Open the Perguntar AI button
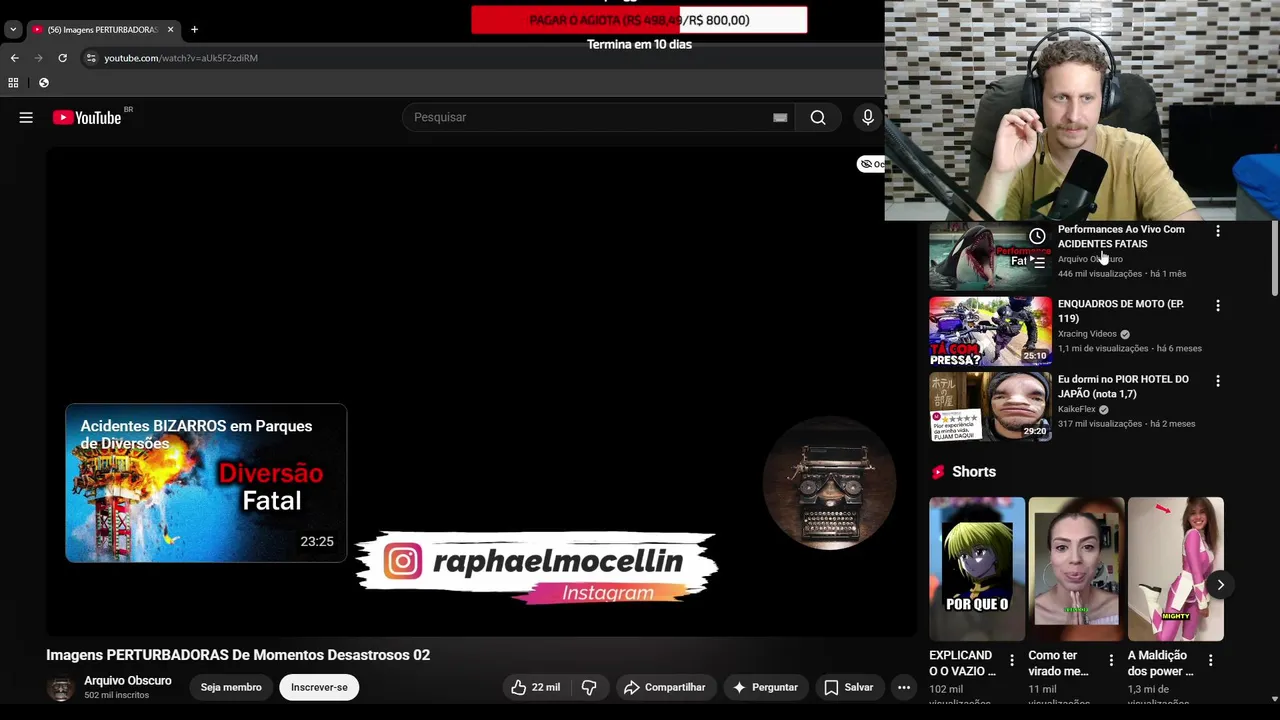This screenshot has height=720, width=1280. (x=765, y=687)
